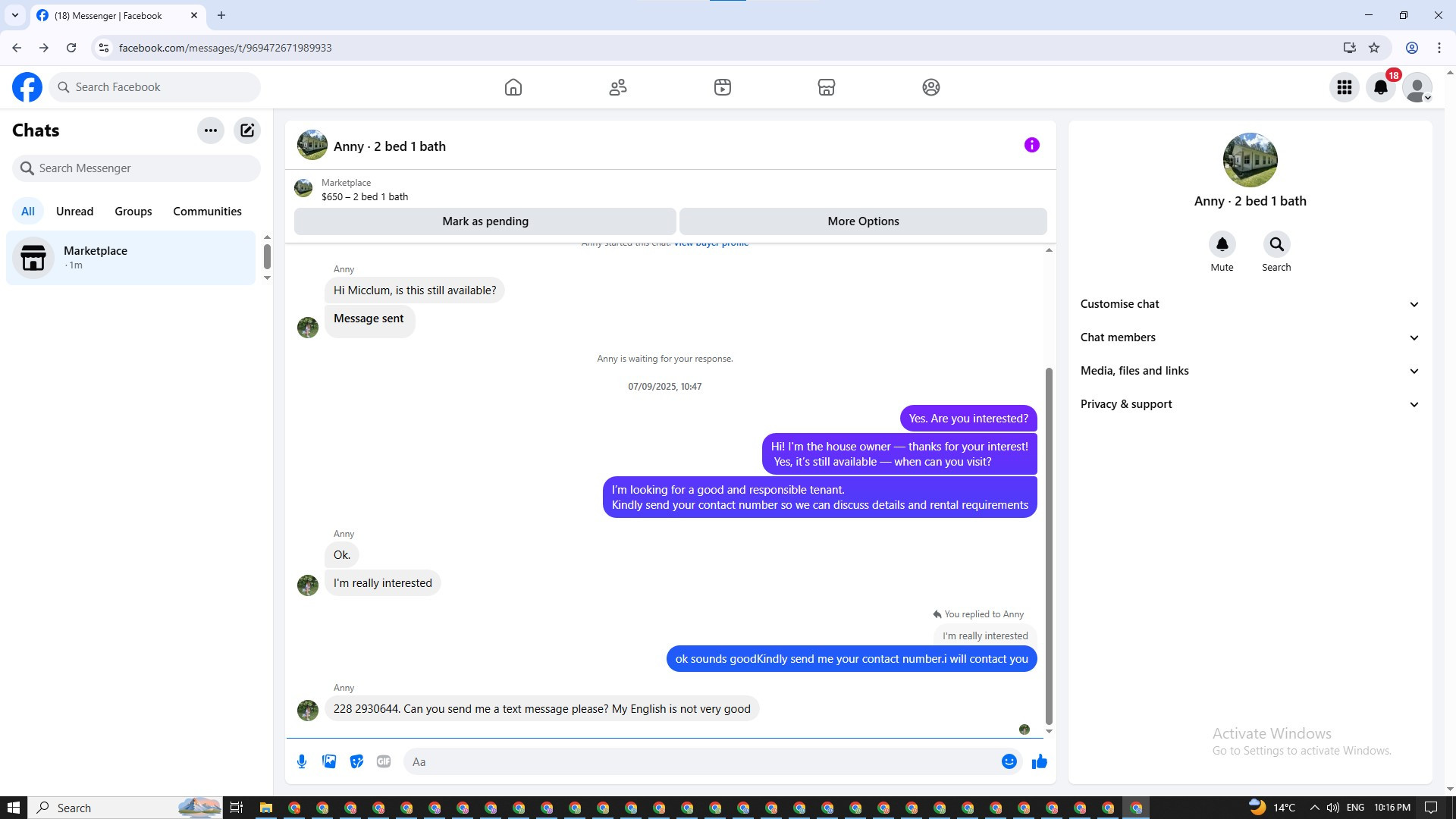Open the GIF picker icon

tap(384, 761)
